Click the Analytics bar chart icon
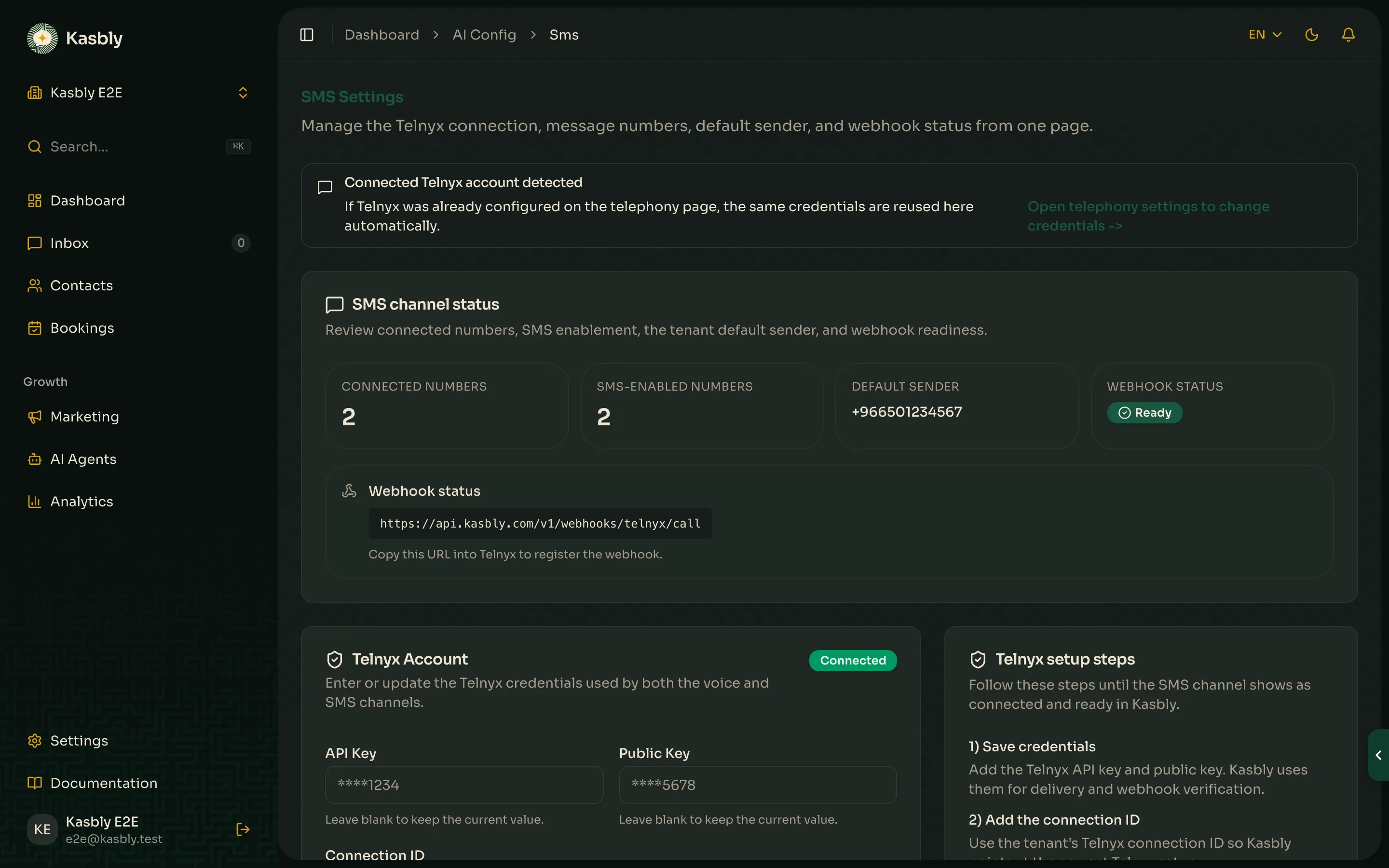This screenshot has width=1389, height=868. [34, 501]
